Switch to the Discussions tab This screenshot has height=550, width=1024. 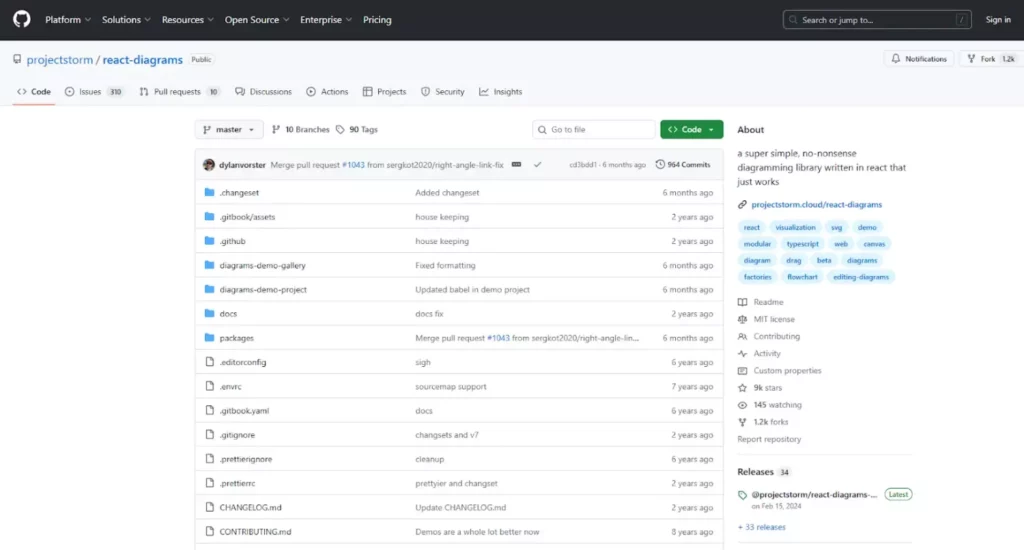pyautogui.click(x=264, y=91)
